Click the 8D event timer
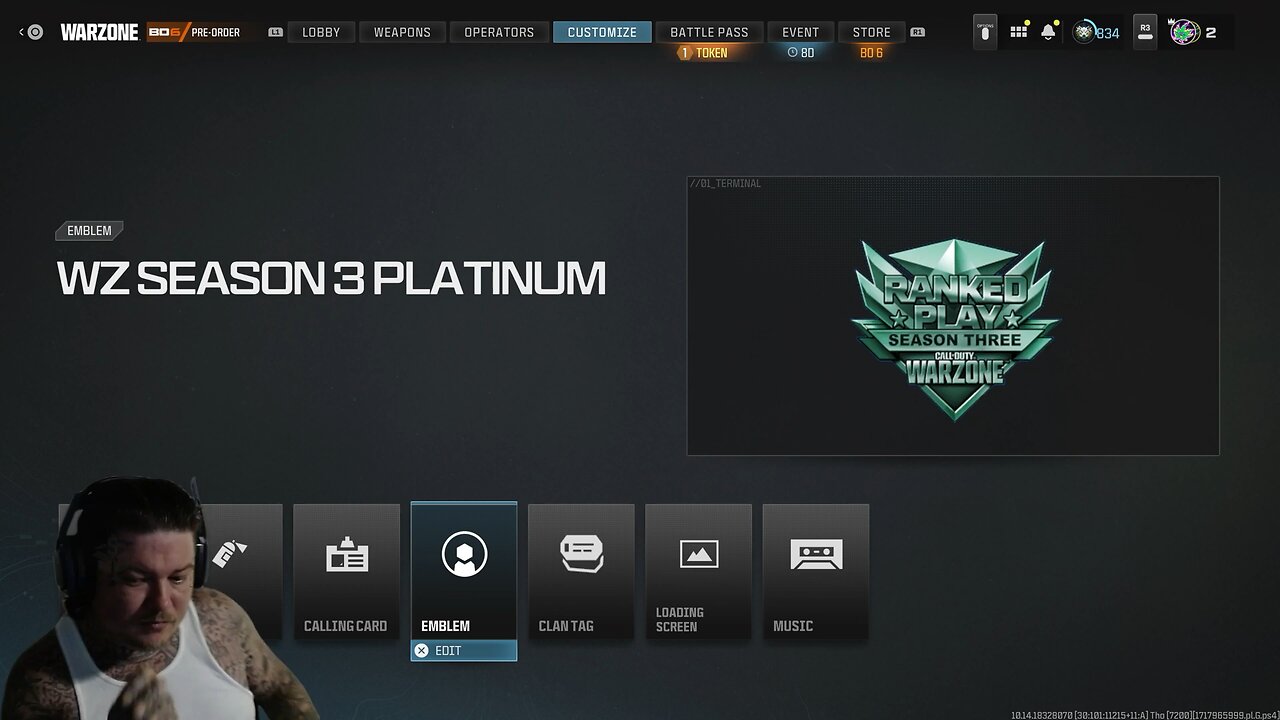1280x720 pixels. click(x=801, y=53)
